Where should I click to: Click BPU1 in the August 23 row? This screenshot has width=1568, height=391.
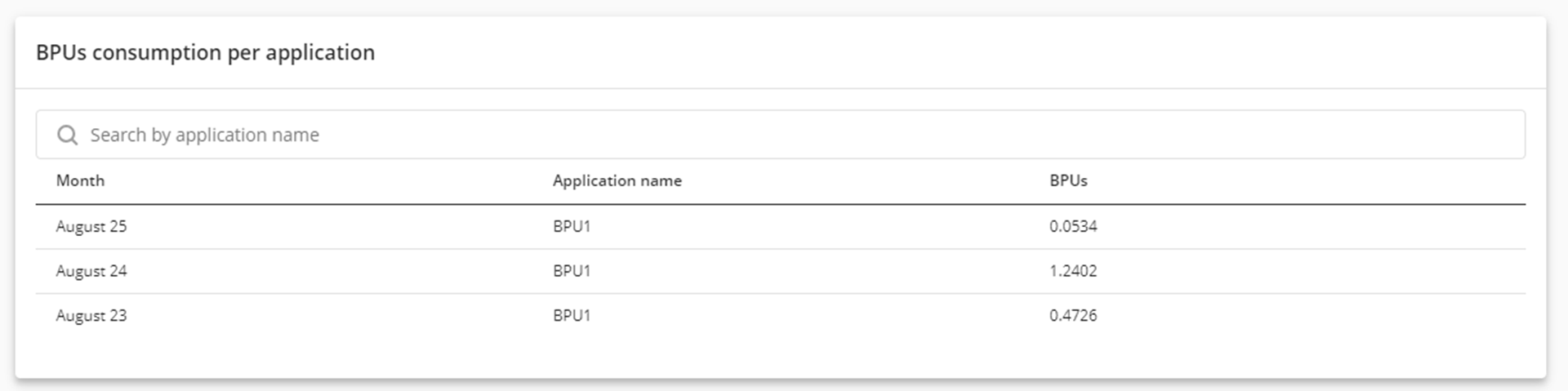(x=572, y=316)
